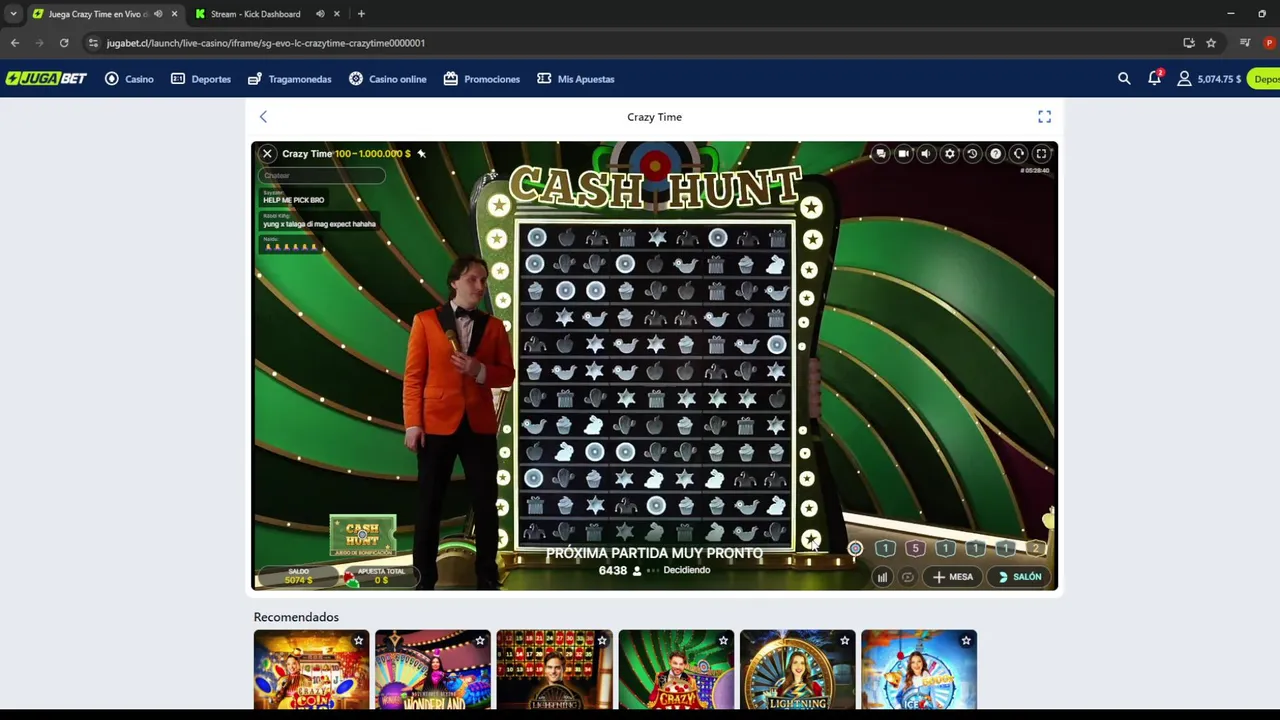1280x720 pixels.
Task: Open the user account balance 5,074.75 $
Action: tap(1209, 79)
